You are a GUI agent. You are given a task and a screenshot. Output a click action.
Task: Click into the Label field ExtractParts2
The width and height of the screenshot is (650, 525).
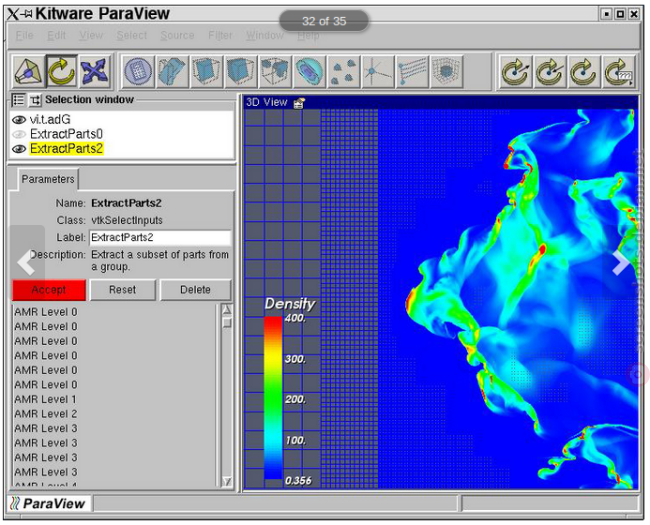160,238
